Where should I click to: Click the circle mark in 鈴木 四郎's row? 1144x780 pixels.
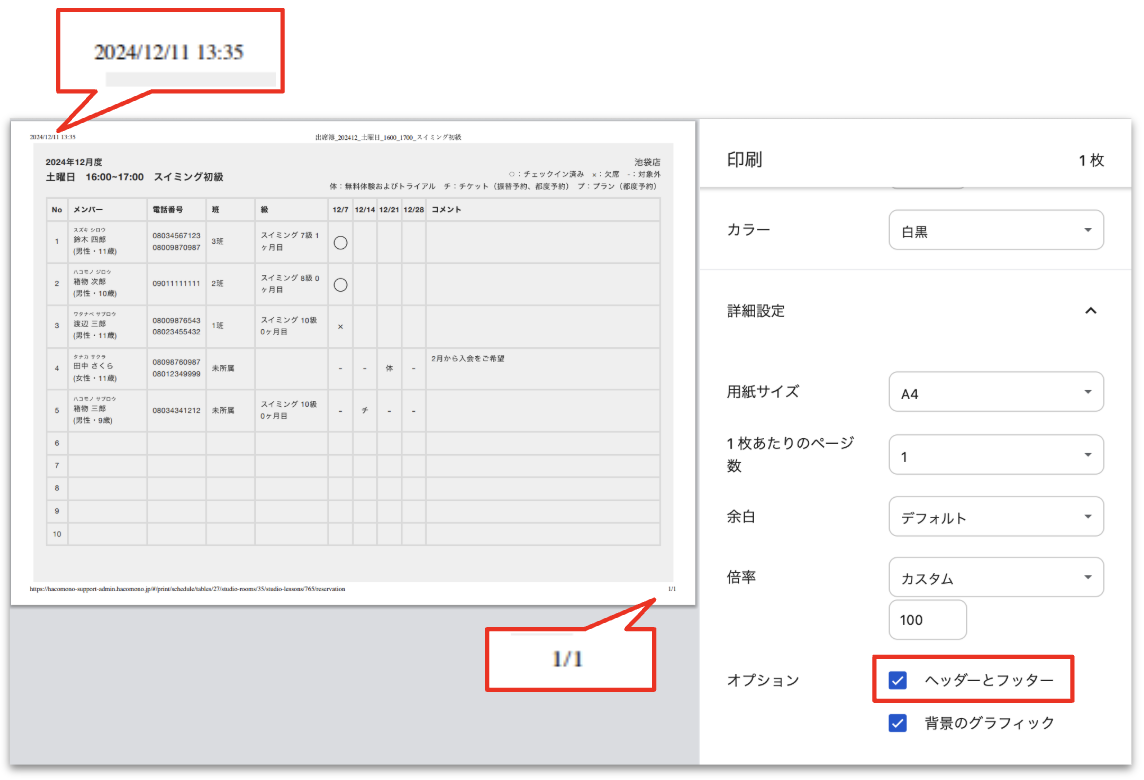coord(340,242)
